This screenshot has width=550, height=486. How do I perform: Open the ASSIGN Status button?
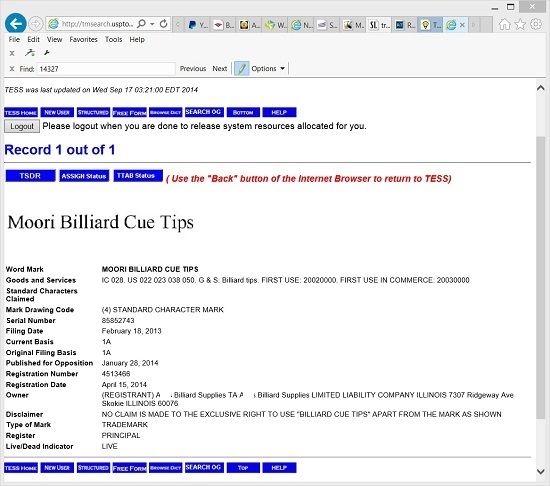tap(84, 176)
